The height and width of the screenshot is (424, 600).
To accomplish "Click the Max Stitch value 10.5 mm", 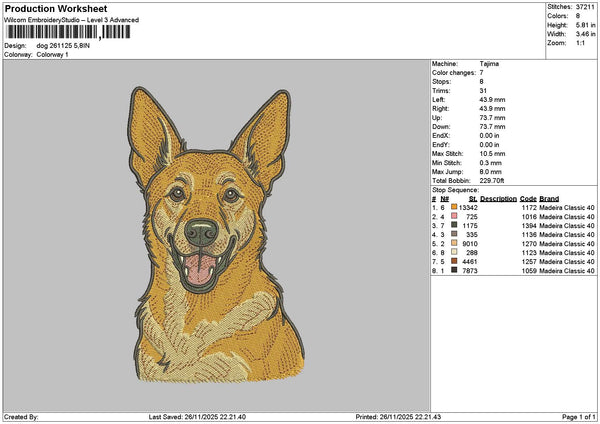I will point(492,154).
